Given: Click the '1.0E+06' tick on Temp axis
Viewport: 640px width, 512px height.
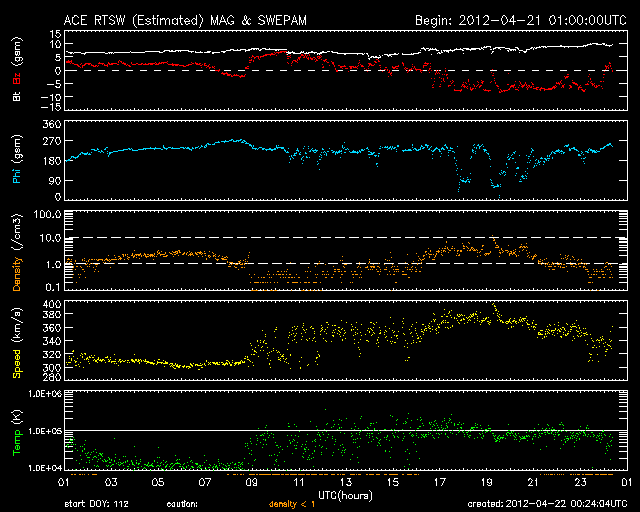Looking at the screenshot, I should tap(45, 394).
